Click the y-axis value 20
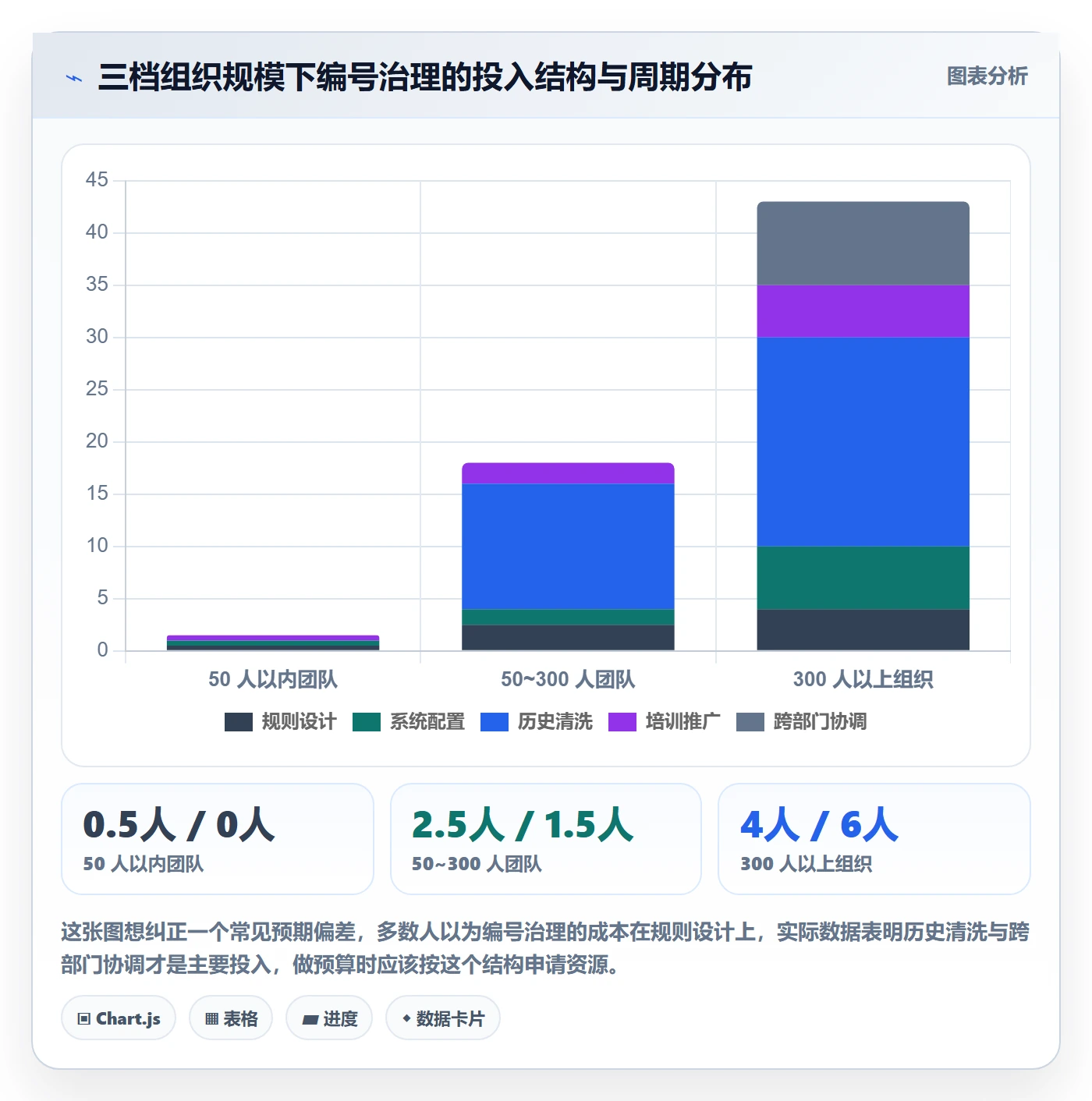Viewport: 1092px width, 1101px height. click(x=97, y=441)
